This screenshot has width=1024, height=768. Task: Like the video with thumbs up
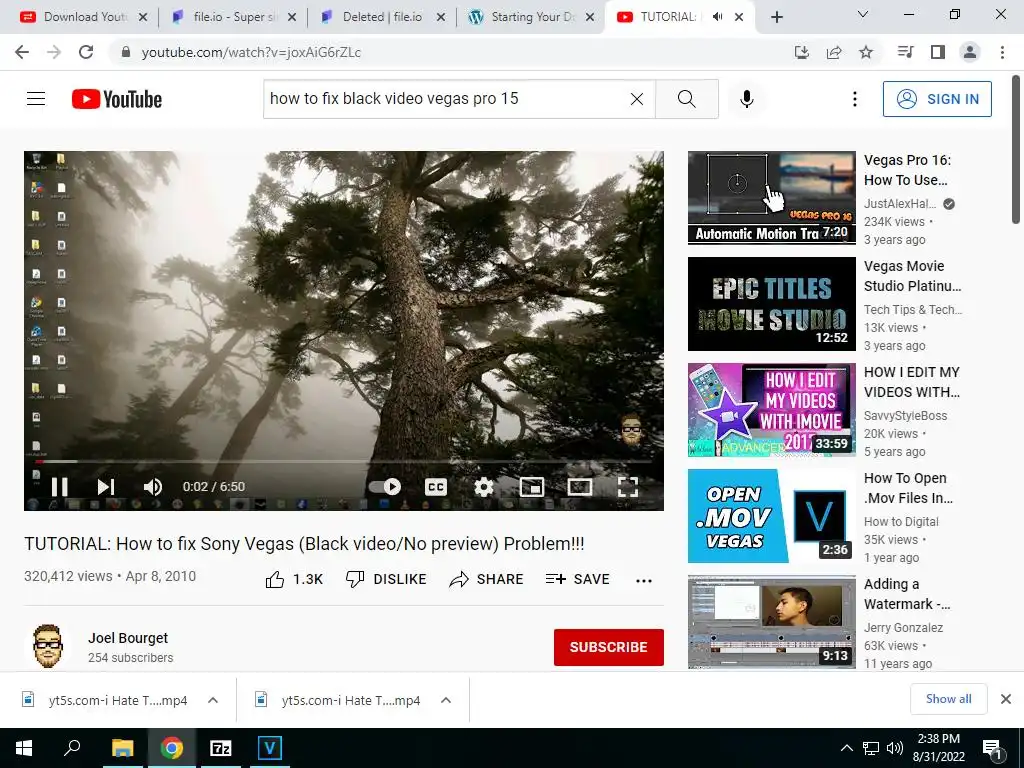(294, 579)
